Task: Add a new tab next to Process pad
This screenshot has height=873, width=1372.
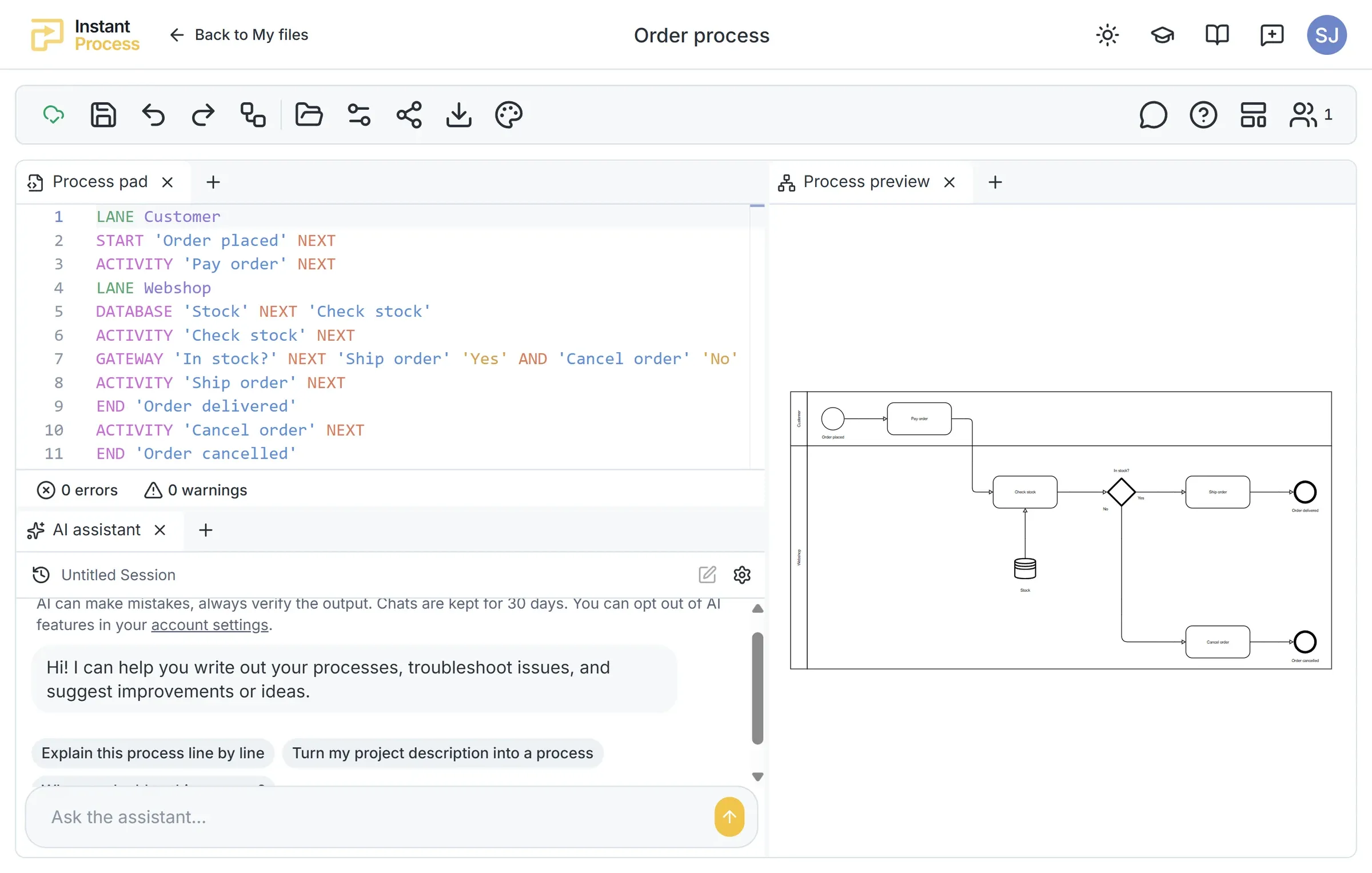Action: (x=213, y=182)
